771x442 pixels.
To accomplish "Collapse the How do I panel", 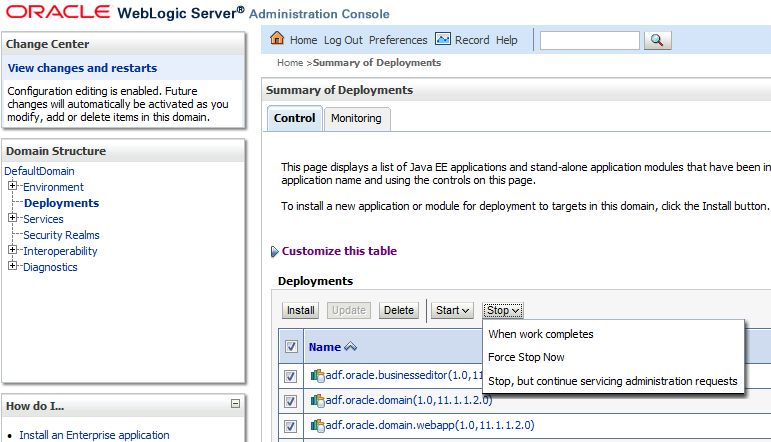I will pyautogui.click(x=236, y=404).
